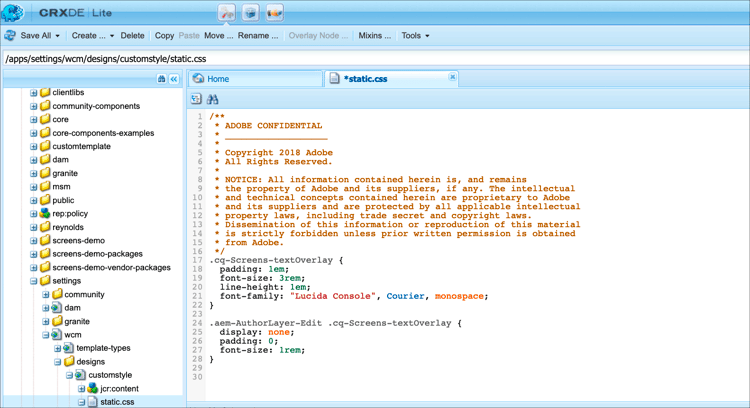
Task: Click line number 30 in editor gutter
Action: click(197, 377)
